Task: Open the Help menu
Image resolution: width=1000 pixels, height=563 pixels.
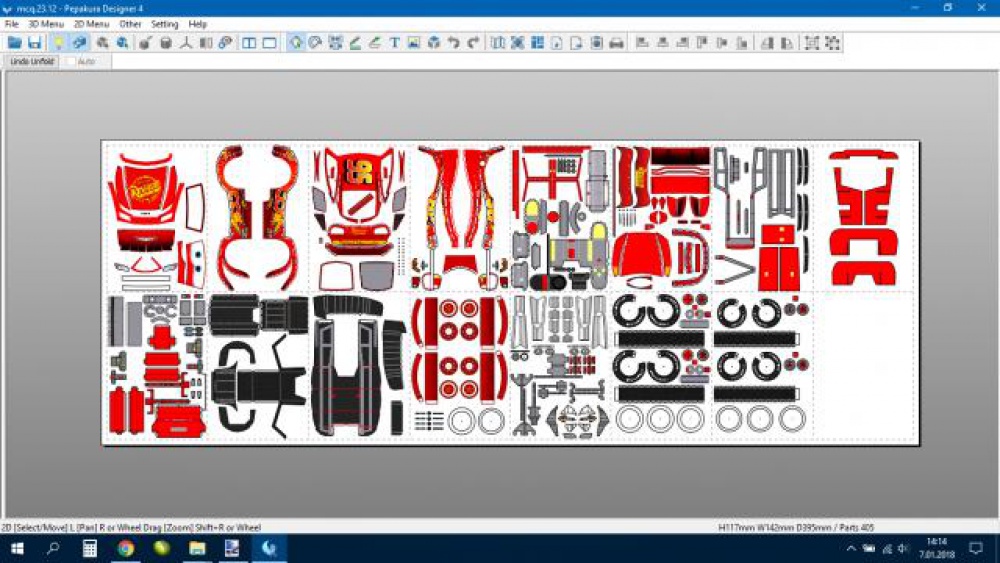Action: pyautogui.click(x=198, y=24)
